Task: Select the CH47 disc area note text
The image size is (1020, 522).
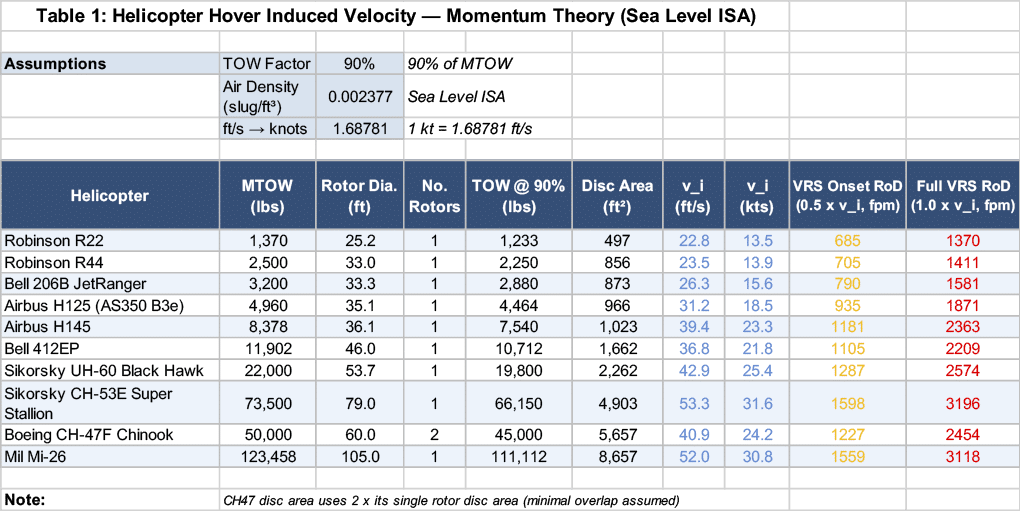Action: (451, 501)
